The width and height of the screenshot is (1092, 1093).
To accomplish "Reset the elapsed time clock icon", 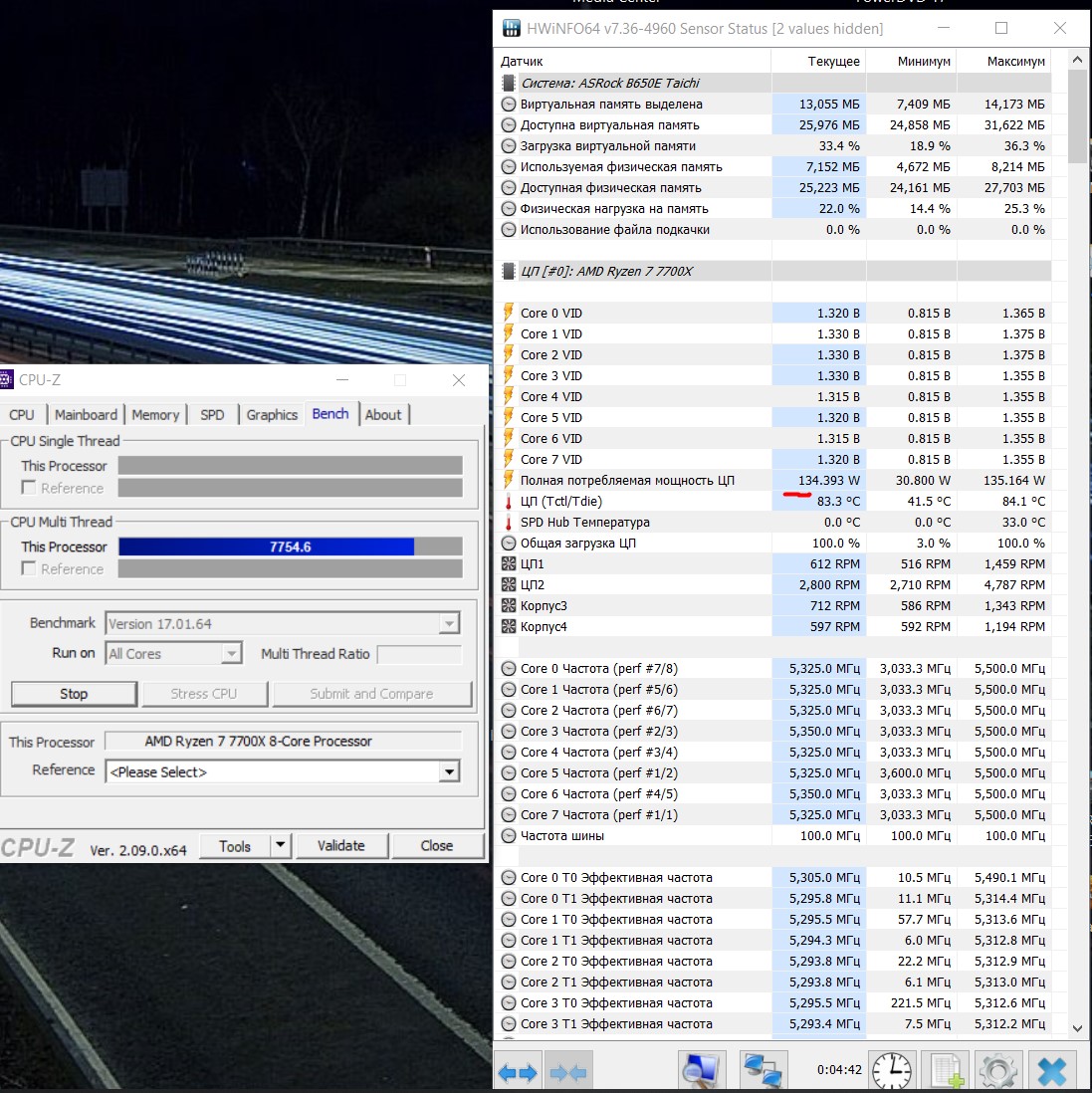I will (892, 1071).
